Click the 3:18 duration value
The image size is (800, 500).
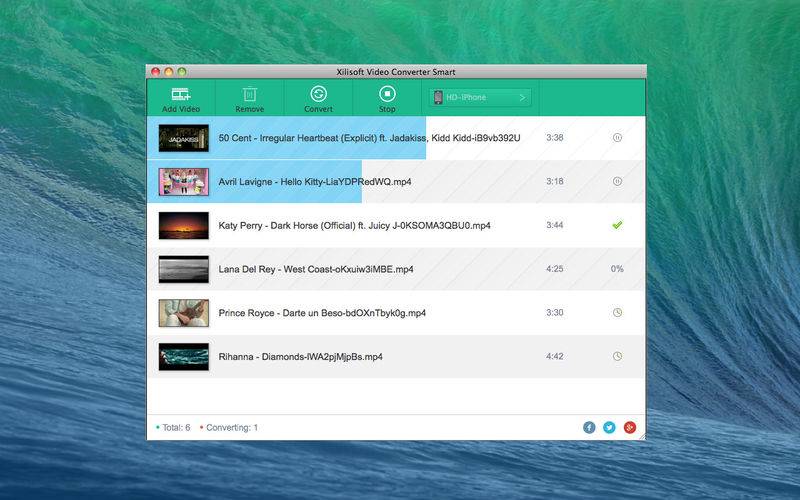point(555,181)
